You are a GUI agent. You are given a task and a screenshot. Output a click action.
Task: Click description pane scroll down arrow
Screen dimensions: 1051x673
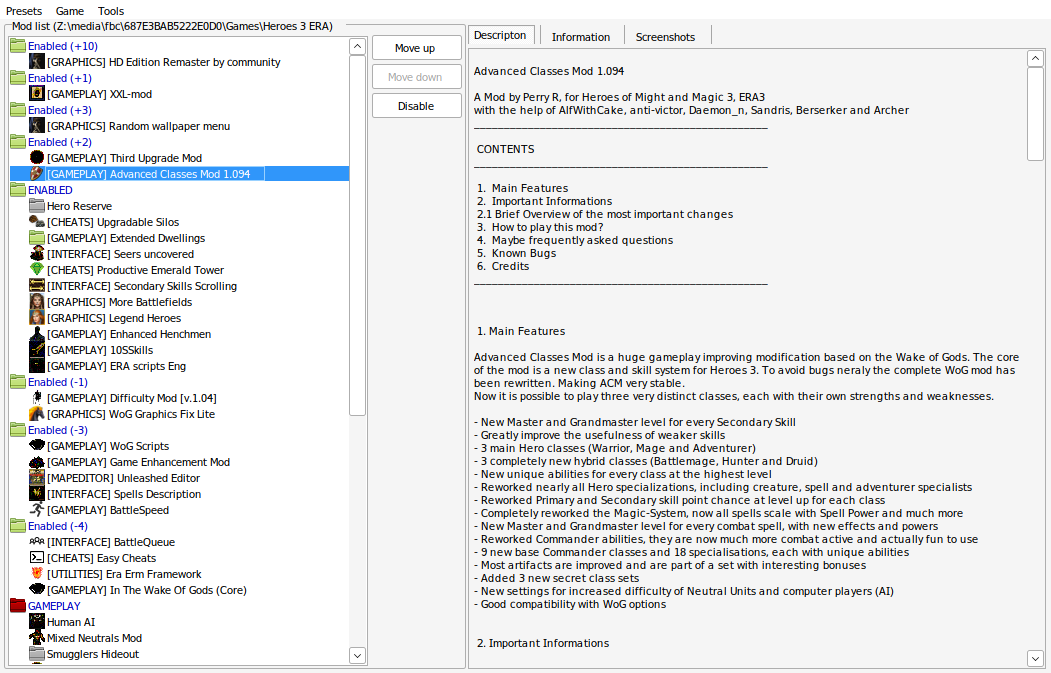pos(1035,658)
